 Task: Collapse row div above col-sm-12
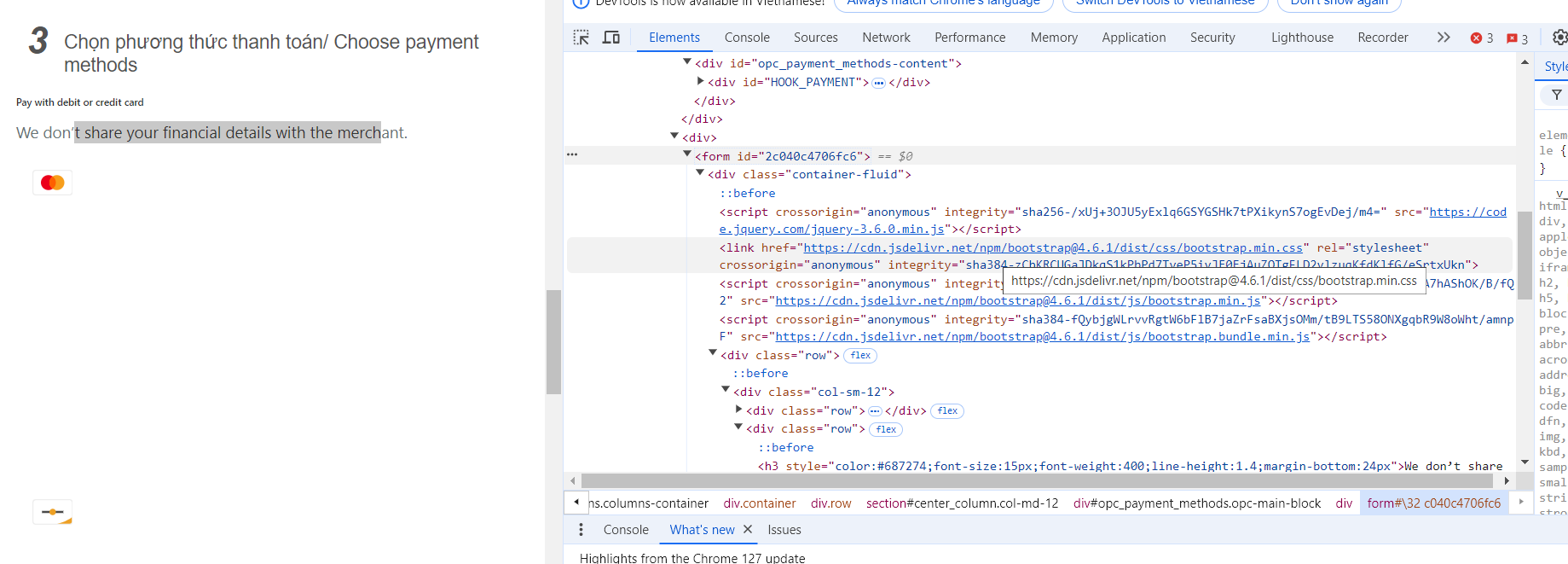[x=713, y=354]
